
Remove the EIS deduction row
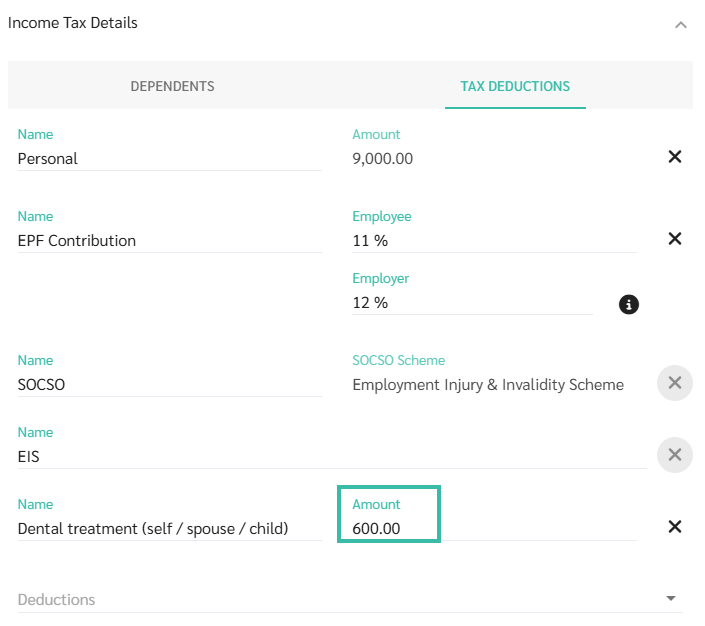(674, 455)
